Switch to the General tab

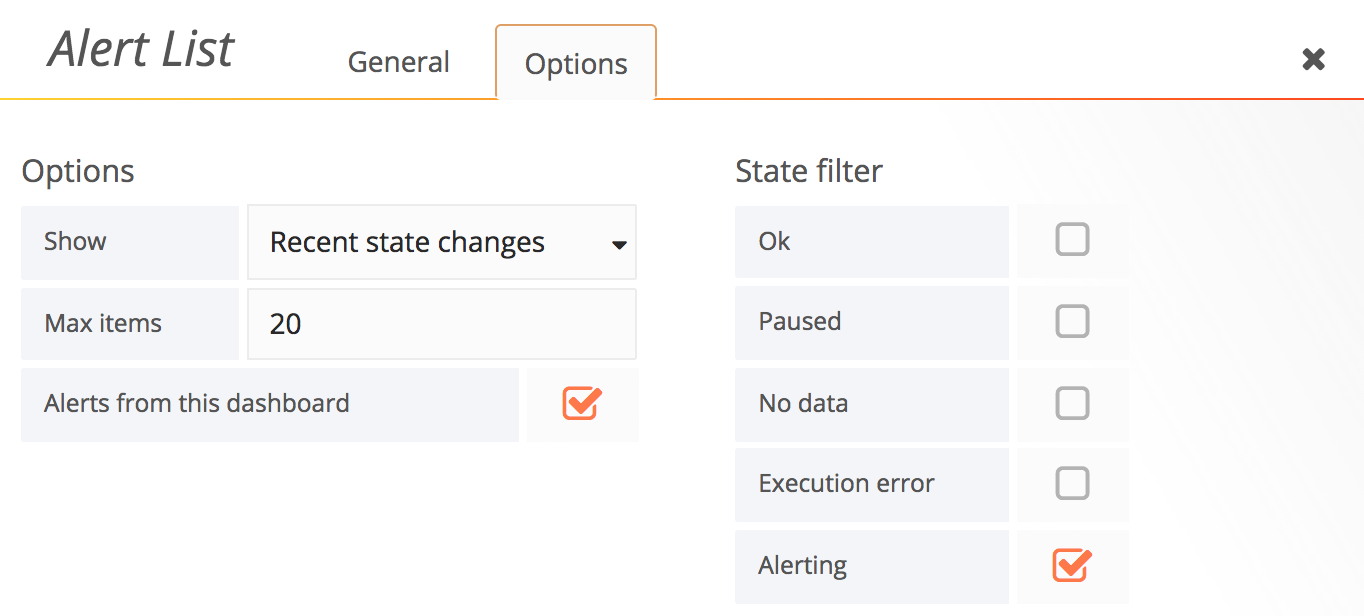coord(398,61)
